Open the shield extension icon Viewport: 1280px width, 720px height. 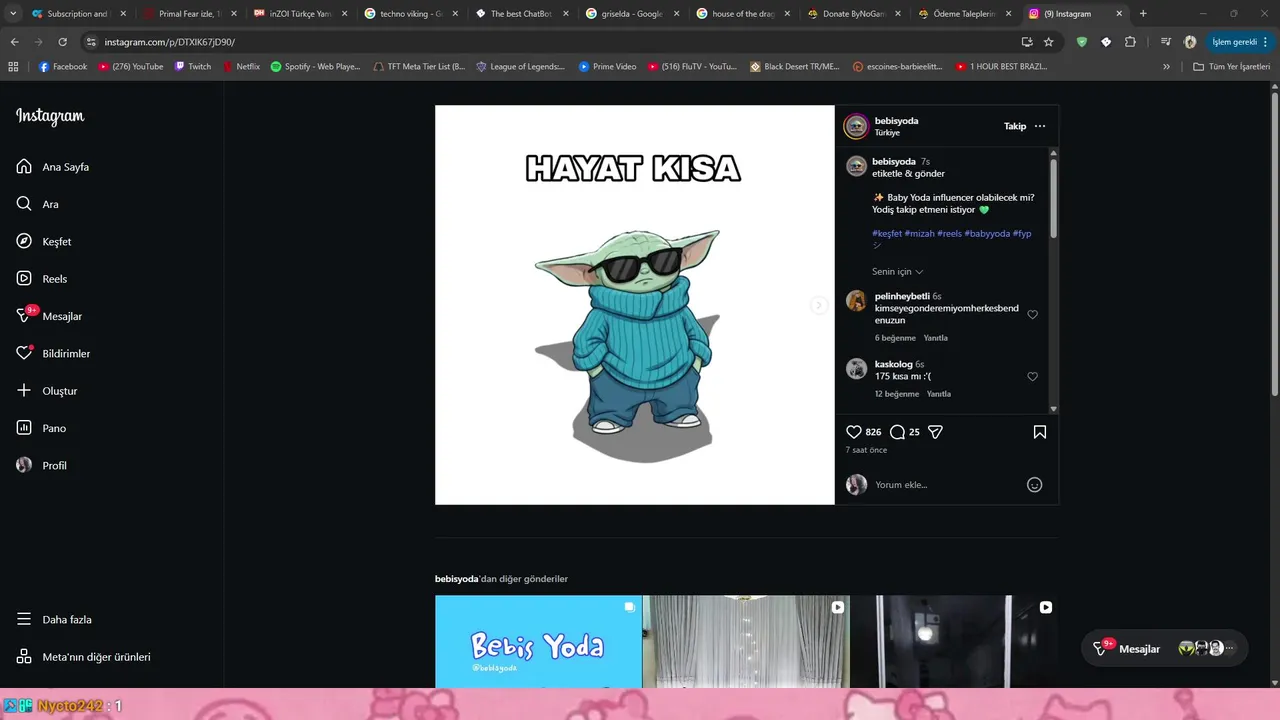(1082, 42)
